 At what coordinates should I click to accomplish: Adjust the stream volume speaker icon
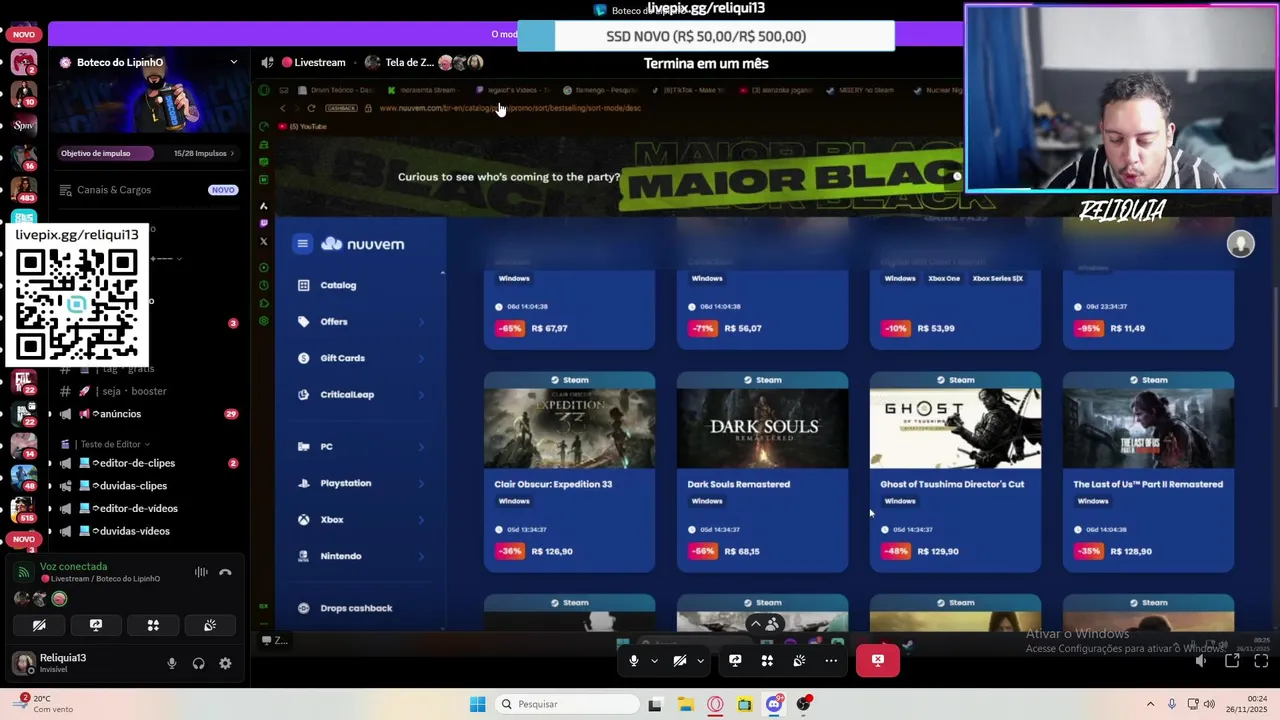coord(1201,661)
